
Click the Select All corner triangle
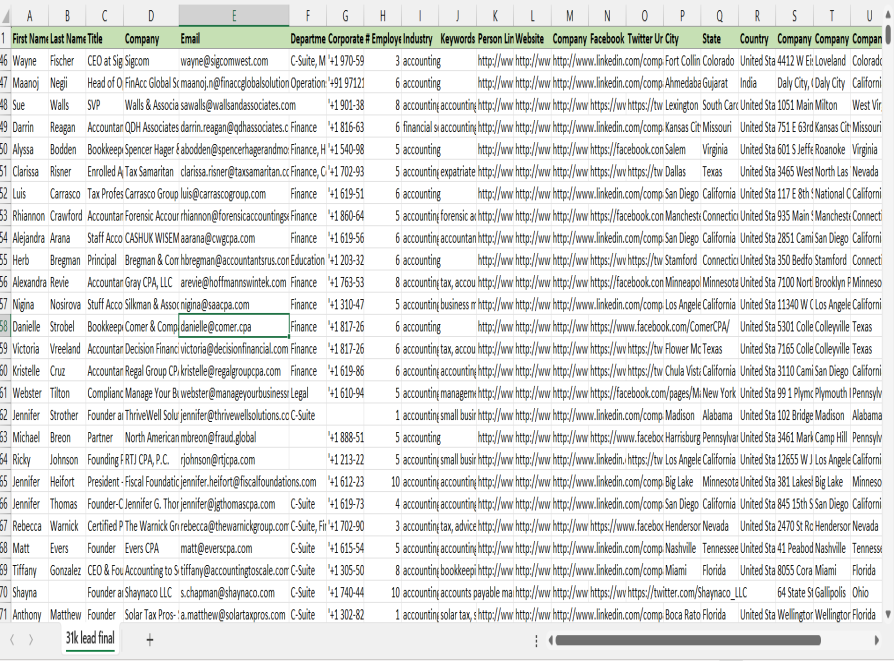coord(5,16)
